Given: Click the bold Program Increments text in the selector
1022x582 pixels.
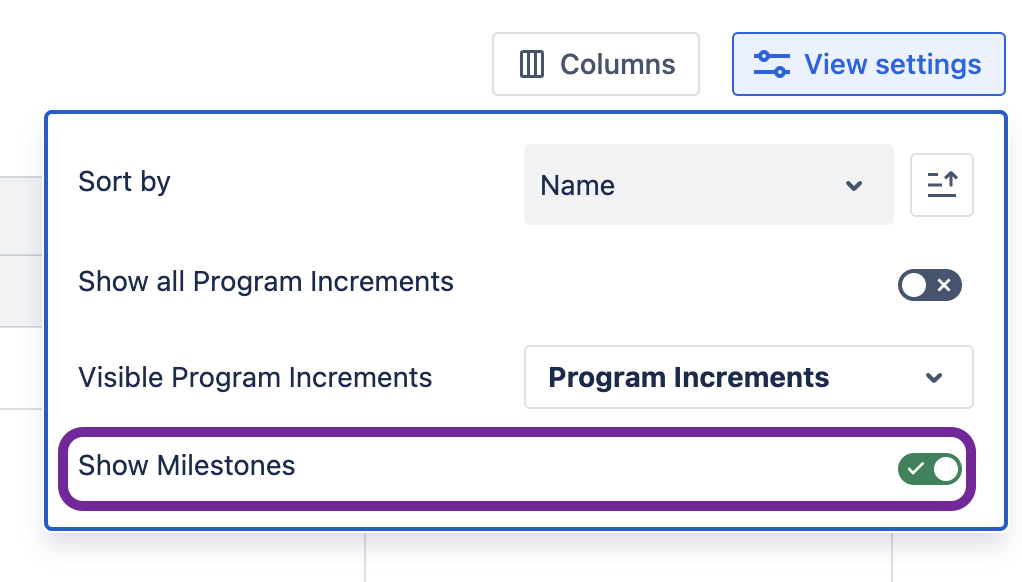Looking at the screenshot, I should point(689,378).
